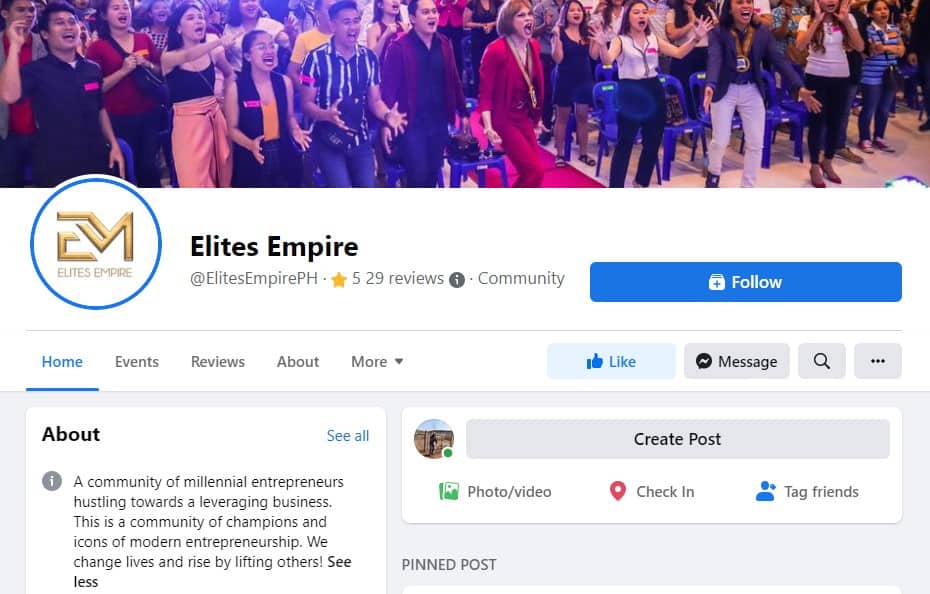This screenshot has width=930, height=594.
Task: Choose the Check In location pin
Action: (617, 491)
